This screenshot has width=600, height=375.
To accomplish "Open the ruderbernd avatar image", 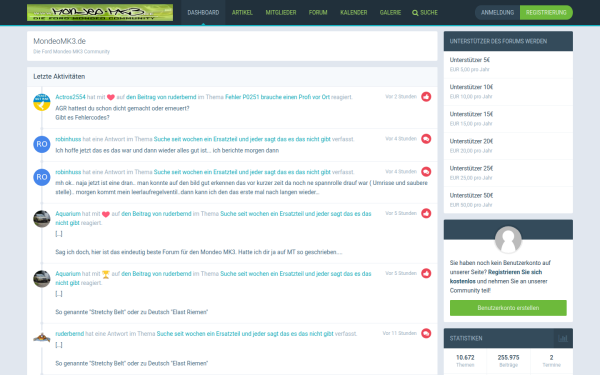I will [x=42, y=338].
